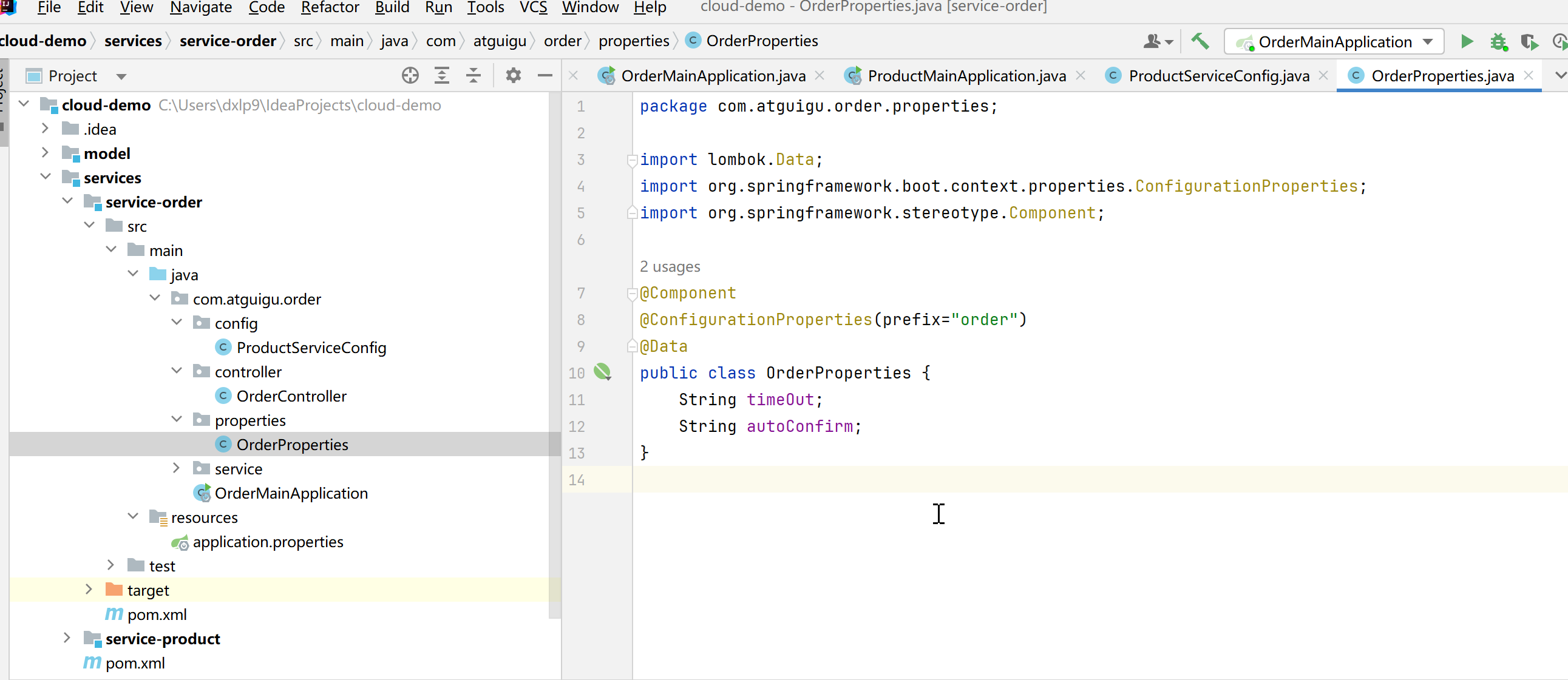Click the Select Opened File crosshair icon

click(x=410, y=75)
